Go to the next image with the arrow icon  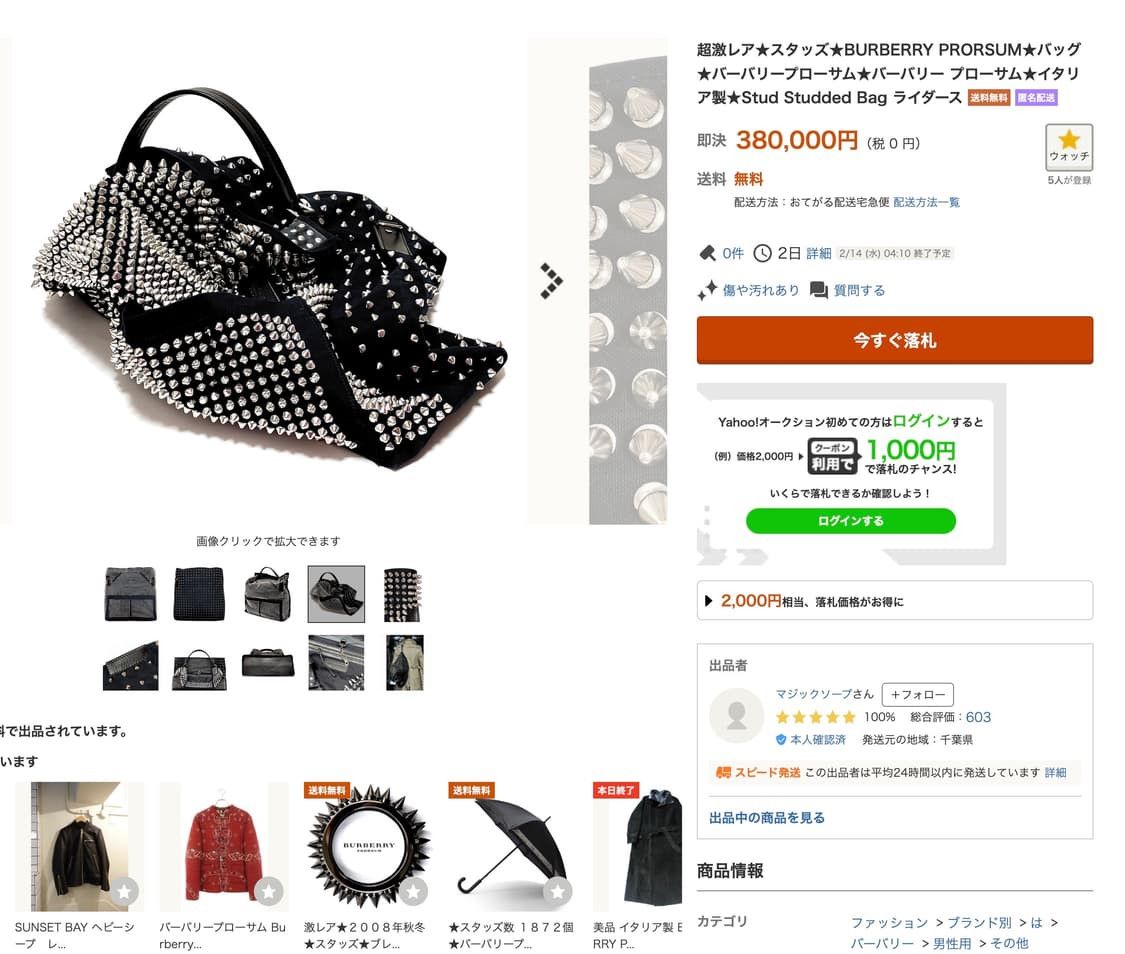point(551,280)
